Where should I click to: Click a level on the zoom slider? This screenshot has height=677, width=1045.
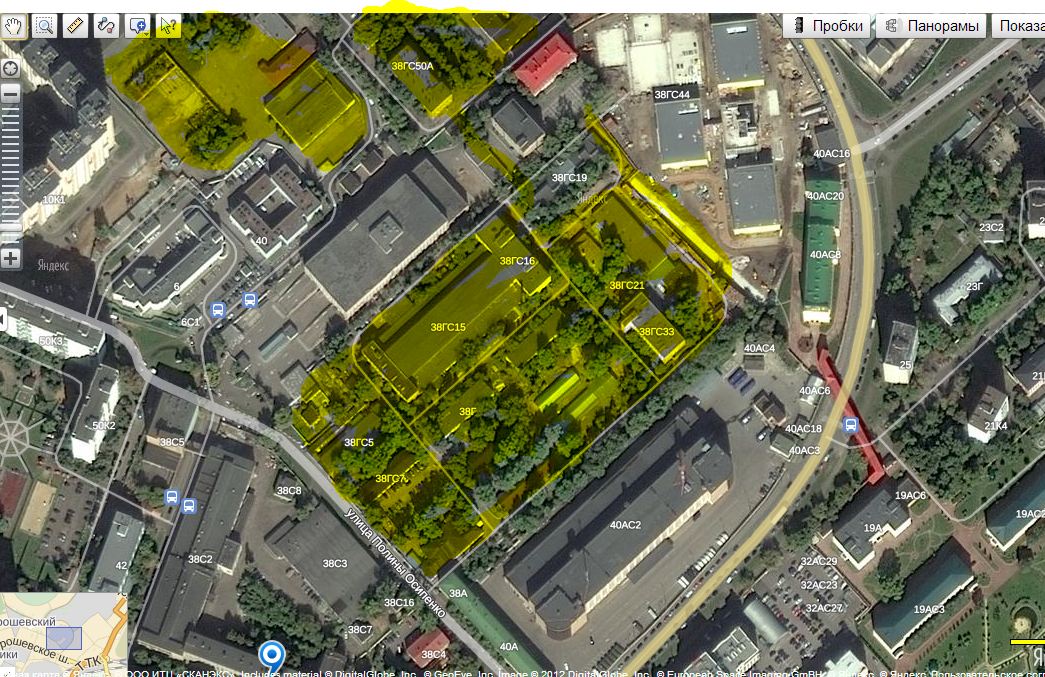pos(11,170)
